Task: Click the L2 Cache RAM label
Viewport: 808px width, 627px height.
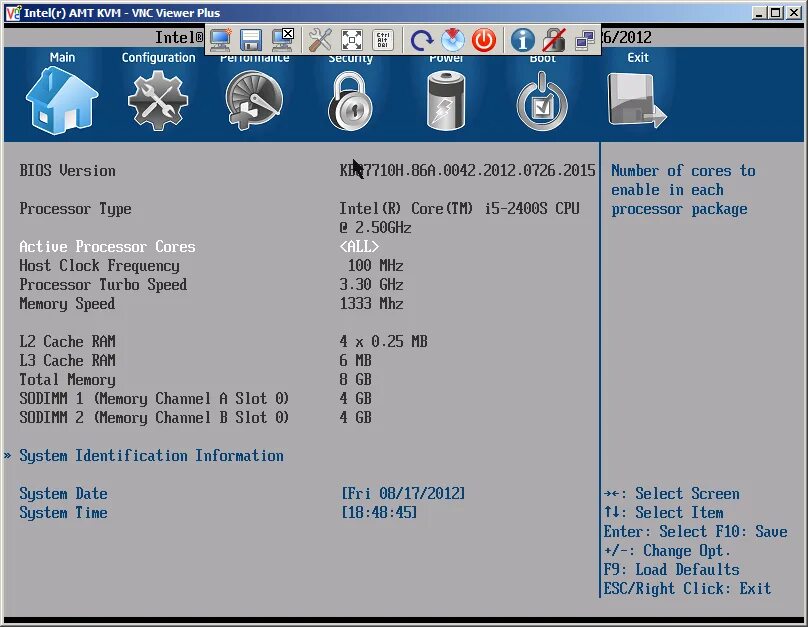Action: point(68,342)
